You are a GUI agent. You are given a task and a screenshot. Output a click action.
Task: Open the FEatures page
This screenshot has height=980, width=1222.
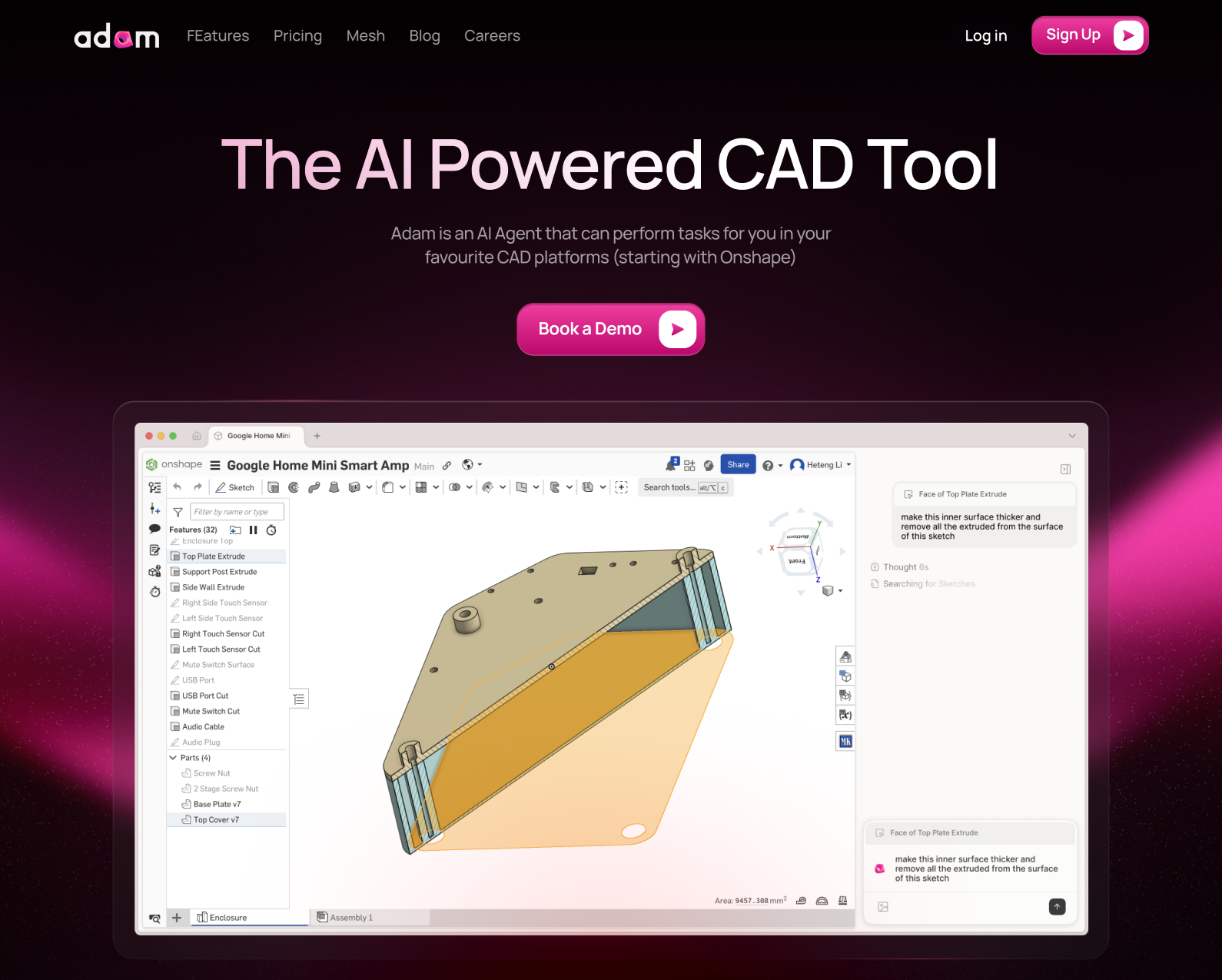pyautogui.click(x=218, y=36)
